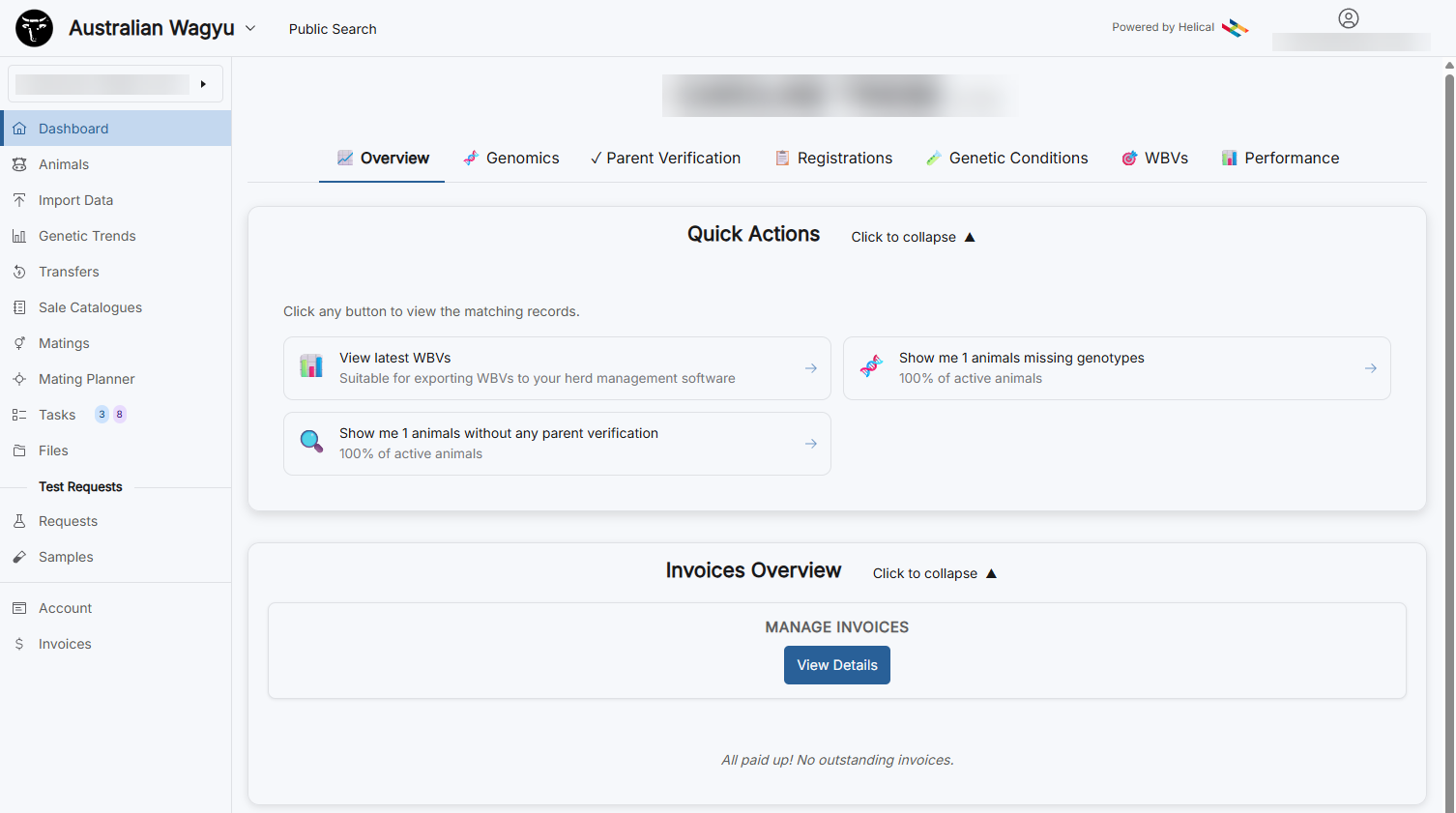Click the Import Data upload icon
The image size is (1456, 813).
pos(19,200)
